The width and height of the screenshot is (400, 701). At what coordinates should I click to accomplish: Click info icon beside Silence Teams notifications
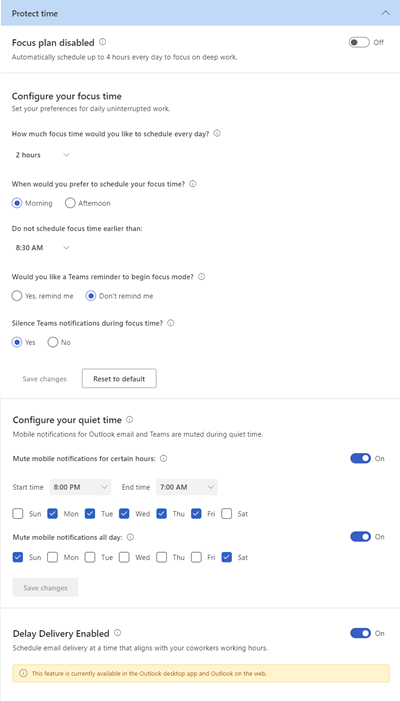coord(170,323)
